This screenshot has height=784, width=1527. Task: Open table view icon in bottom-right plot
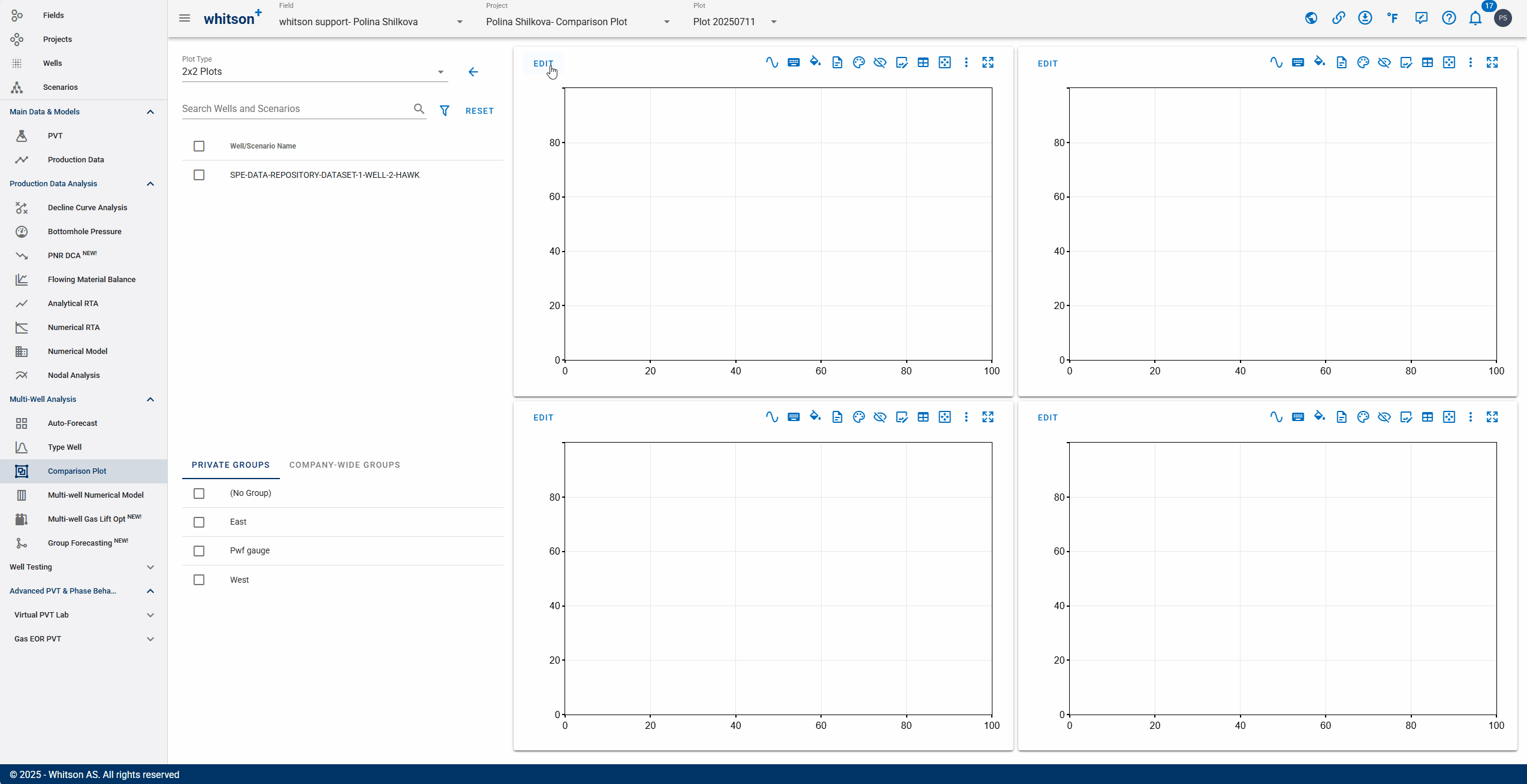click(x=1428, y=417)
